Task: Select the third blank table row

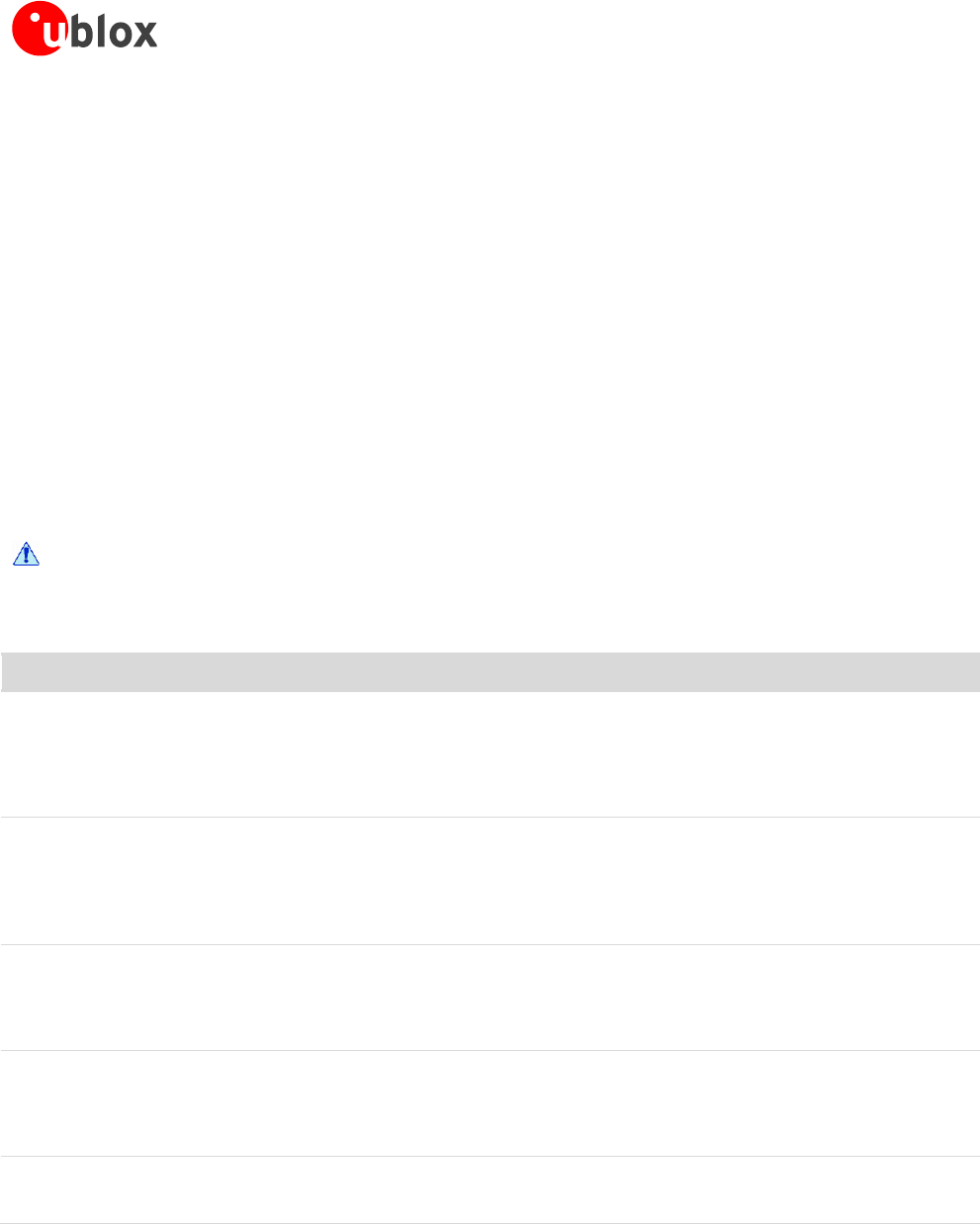Action: tap(490, 998)
